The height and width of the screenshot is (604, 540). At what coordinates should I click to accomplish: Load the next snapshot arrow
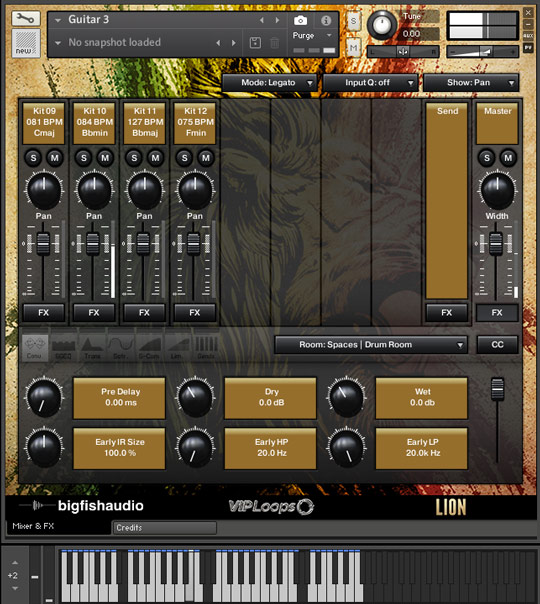(x=233, y=43)
